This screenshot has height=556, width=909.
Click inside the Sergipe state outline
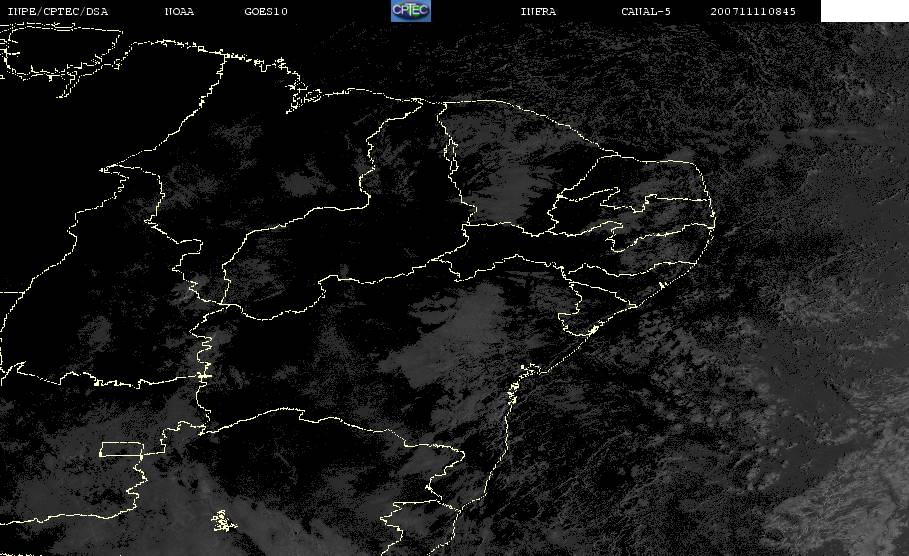pos(580,322)
